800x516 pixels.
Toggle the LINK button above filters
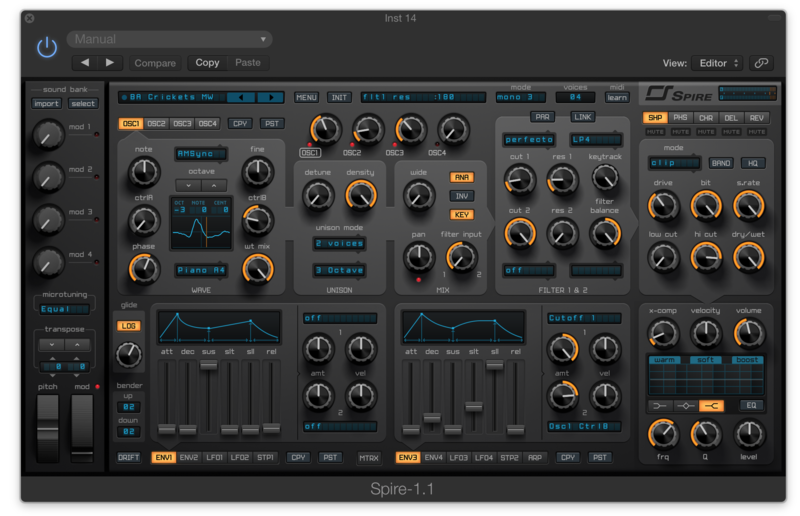click(583, 117)
